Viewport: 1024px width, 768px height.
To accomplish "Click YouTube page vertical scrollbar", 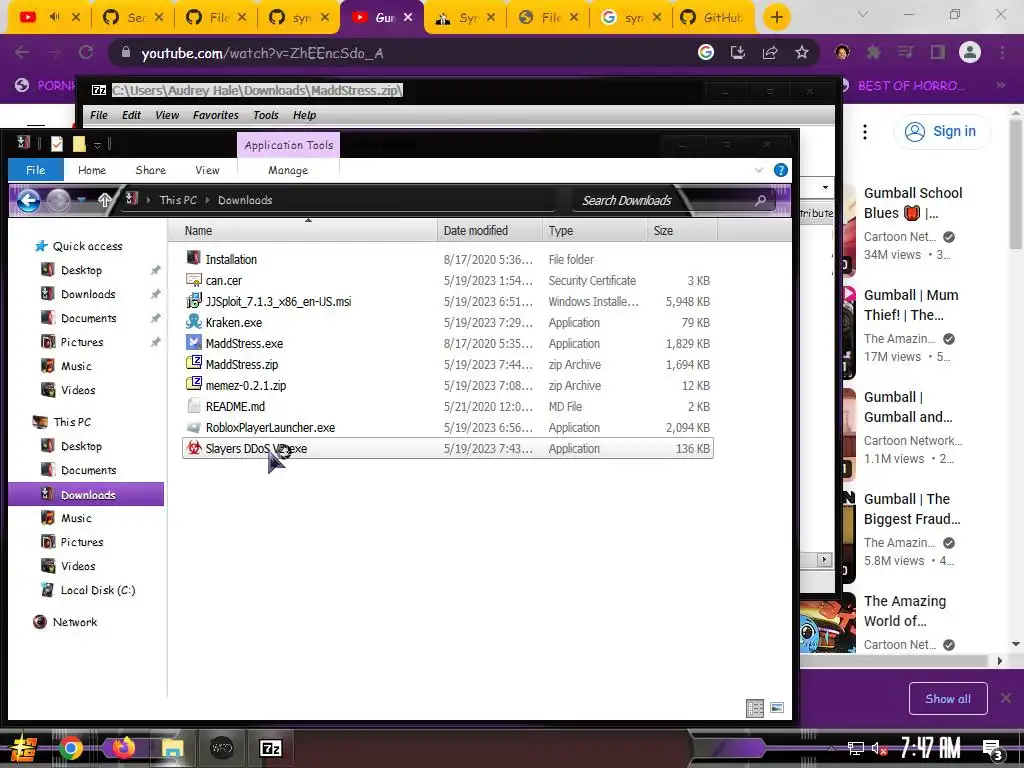I will 1016,183.
